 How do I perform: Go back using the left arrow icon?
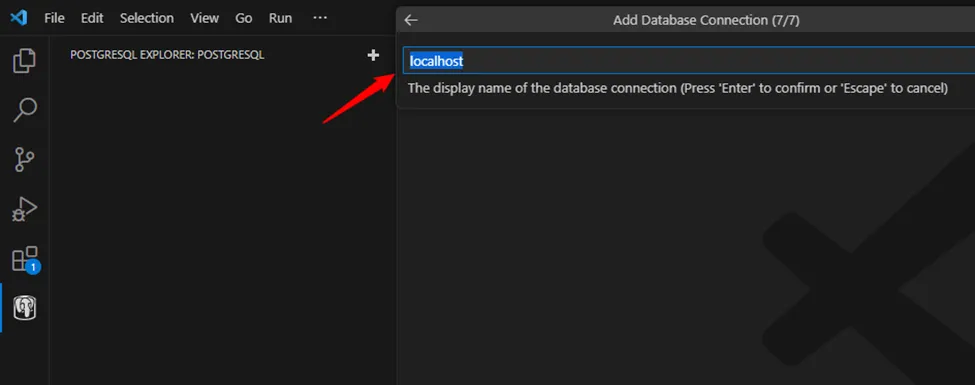(411, 20)
